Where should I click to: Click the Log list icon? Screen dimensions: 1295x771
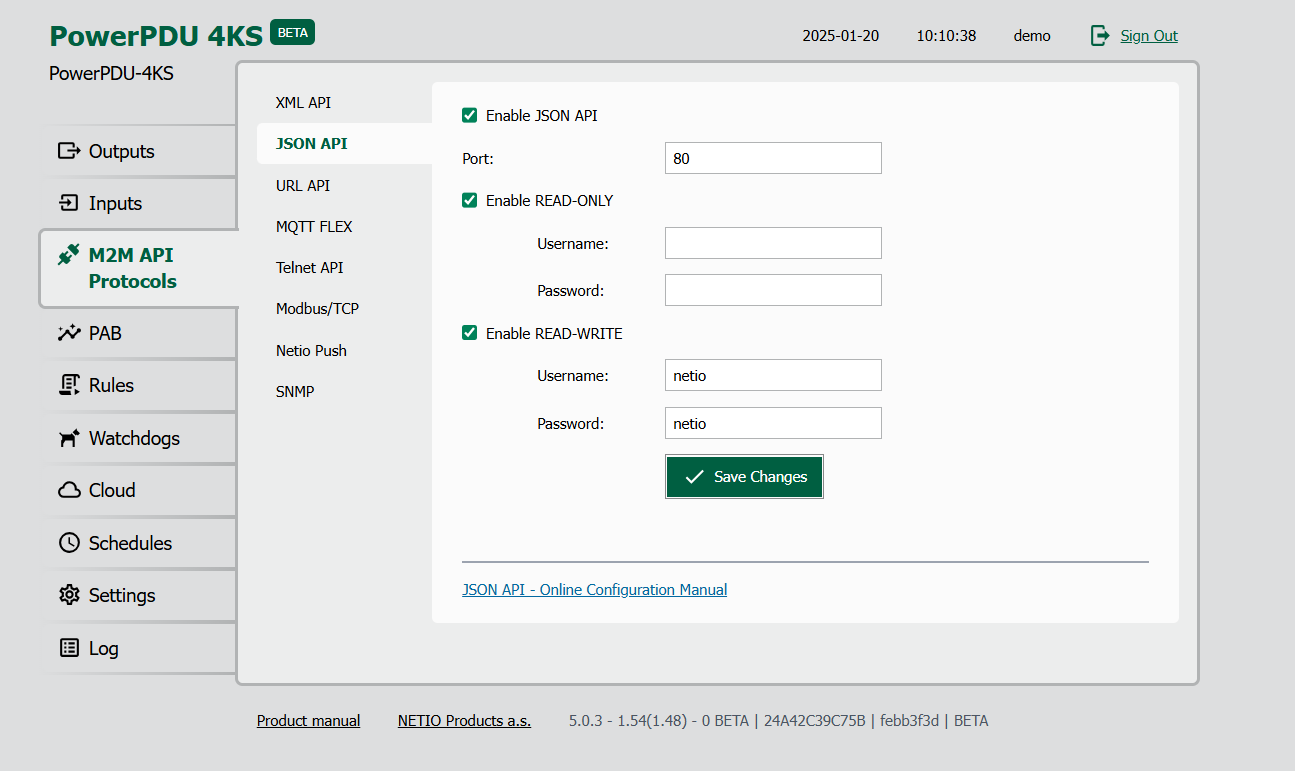69,648
